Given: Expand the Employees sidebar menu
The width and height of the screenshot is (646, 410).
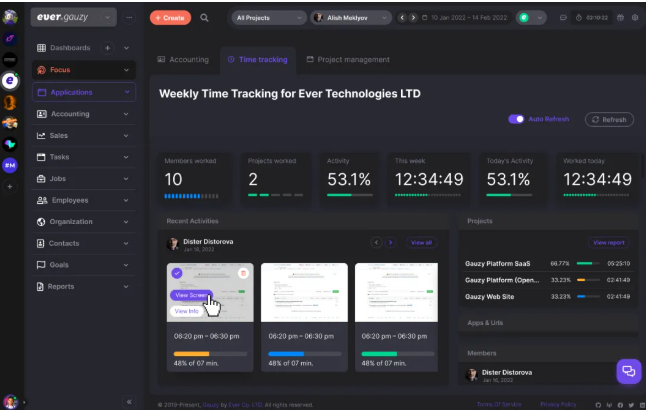Looking at the screenshot, I should click(x=127, y=200).
